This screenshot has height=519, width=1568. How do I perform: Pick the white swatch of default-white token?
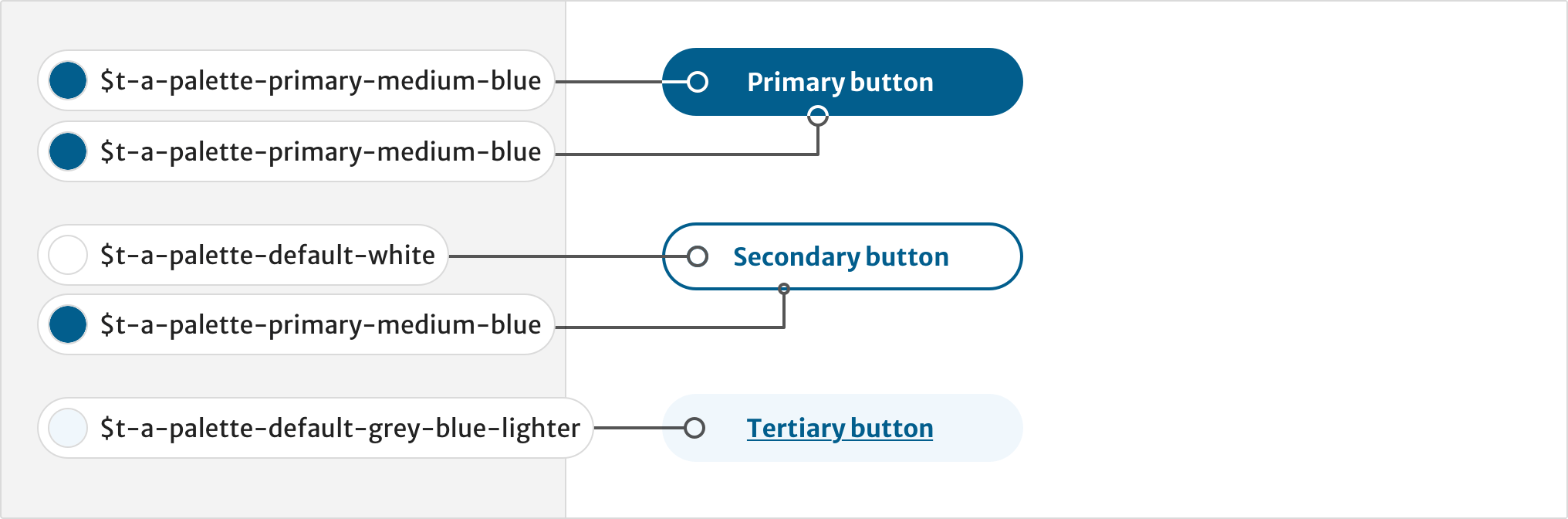coord(68,255)
